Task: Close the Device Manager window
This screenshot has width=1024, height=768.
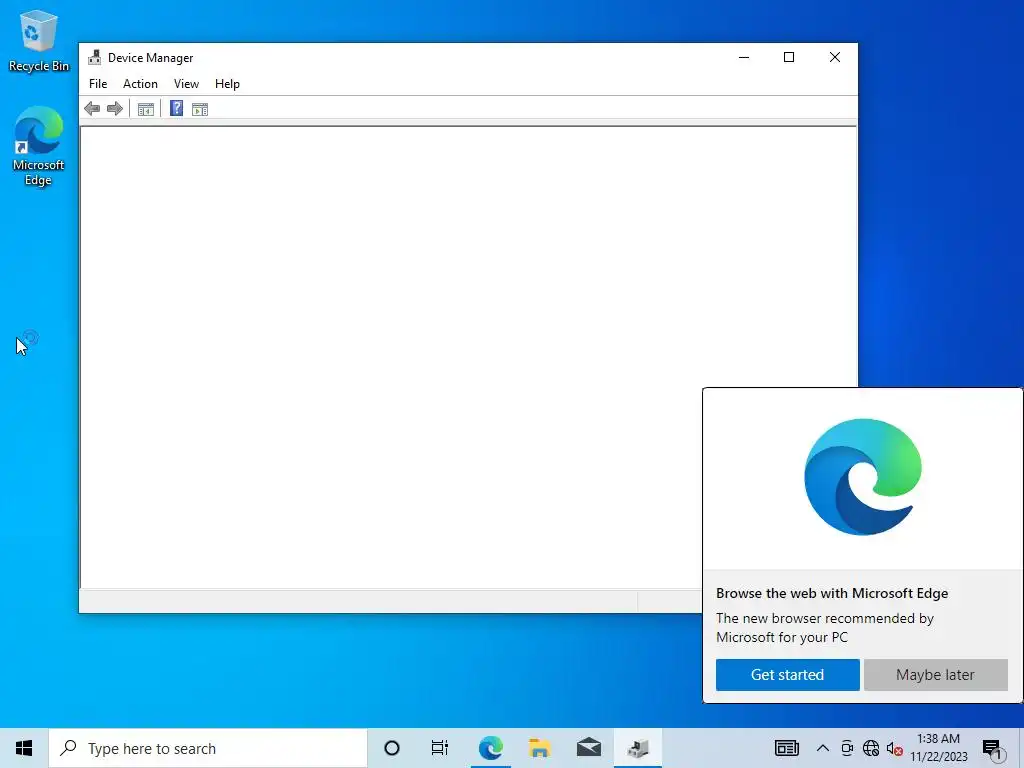Action: tap(835, 57)
